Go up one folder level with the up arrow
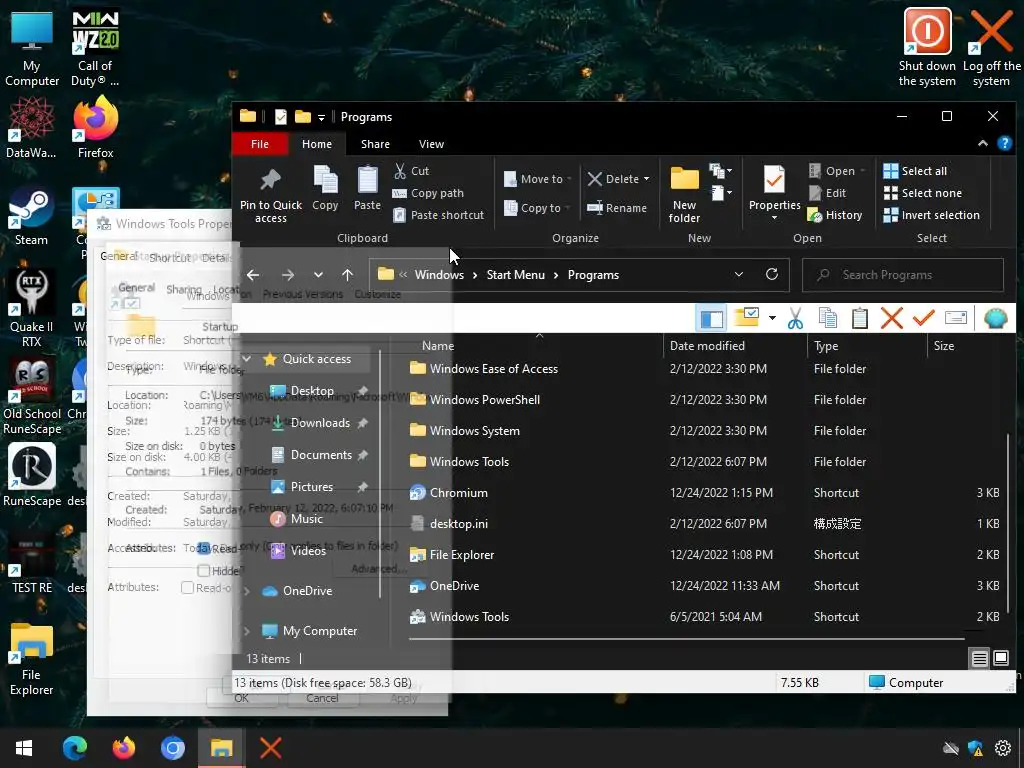Viewport: 1024px width, 768px height. click(x=347, y=275)
